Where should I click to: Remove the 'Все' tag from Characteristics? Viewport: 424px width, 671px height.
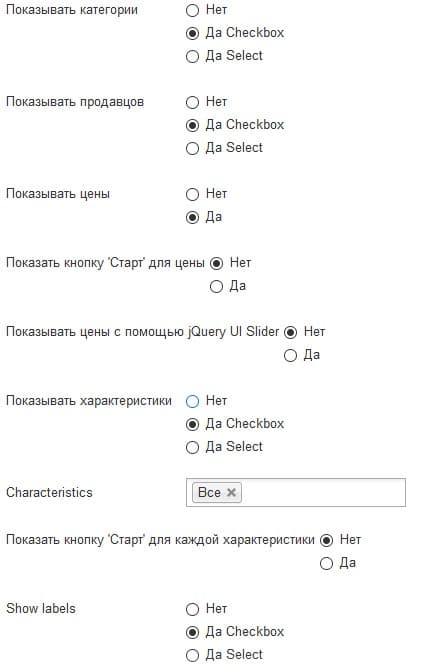(x=231, y=493)
